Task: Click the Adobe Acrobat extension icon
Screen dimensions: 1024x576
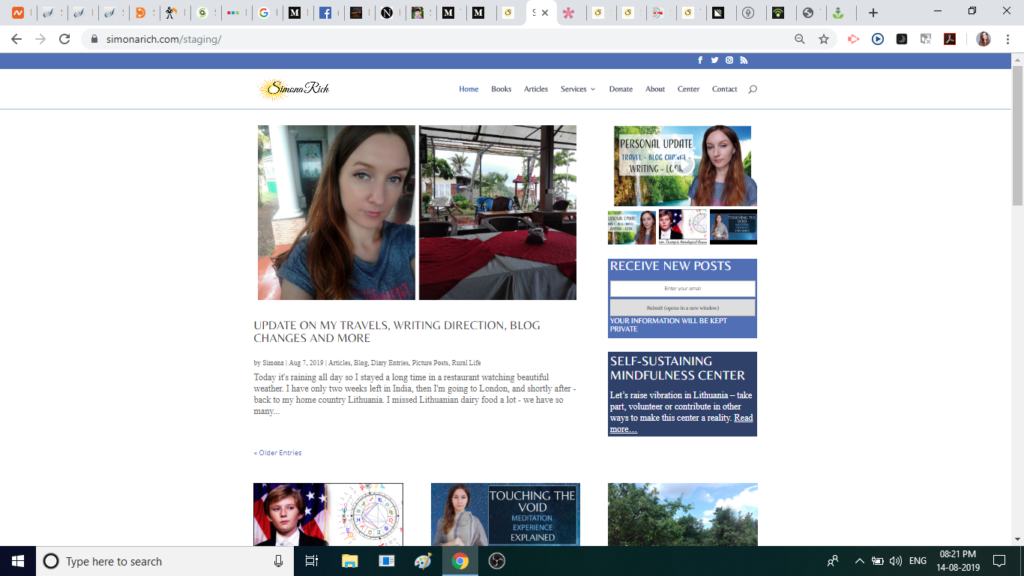Action: [950, 39]
